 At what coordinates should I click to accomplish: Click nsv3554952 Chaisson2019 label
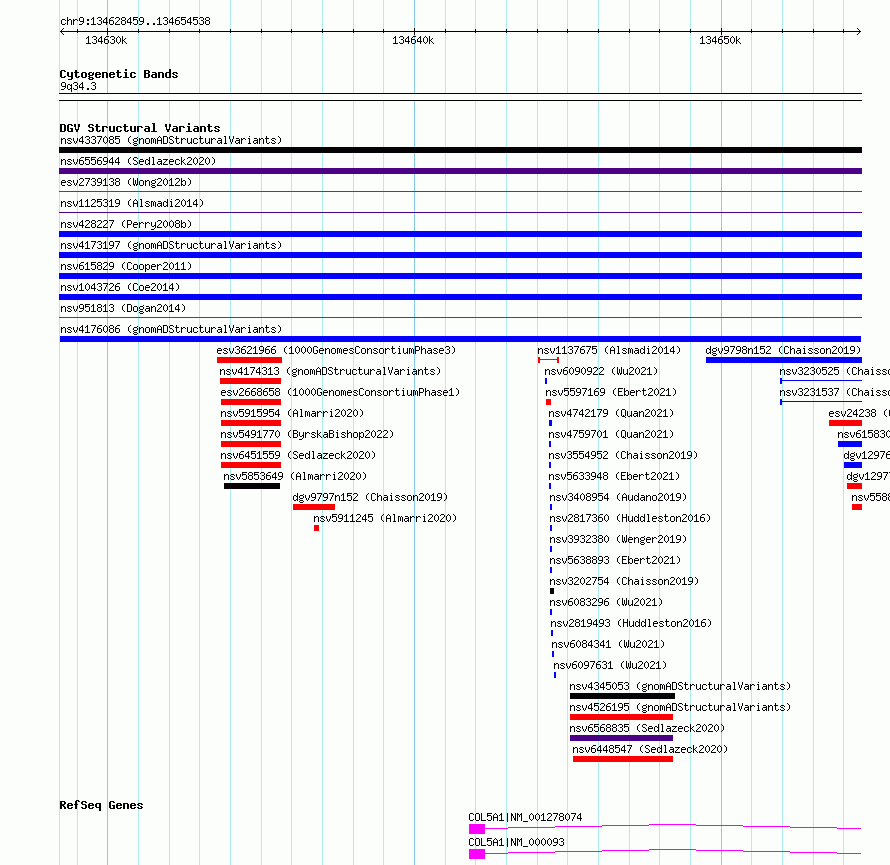[623, 455]
